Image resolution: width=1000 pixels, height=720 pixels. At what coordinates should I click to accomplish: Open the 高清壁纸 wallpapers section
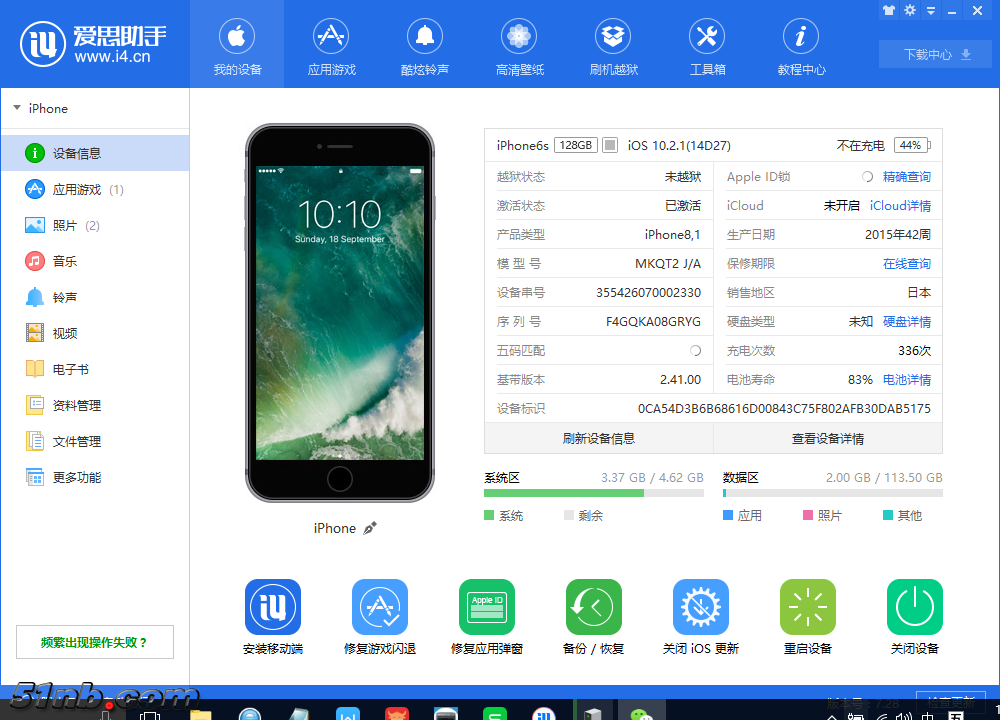click(519, 44)
